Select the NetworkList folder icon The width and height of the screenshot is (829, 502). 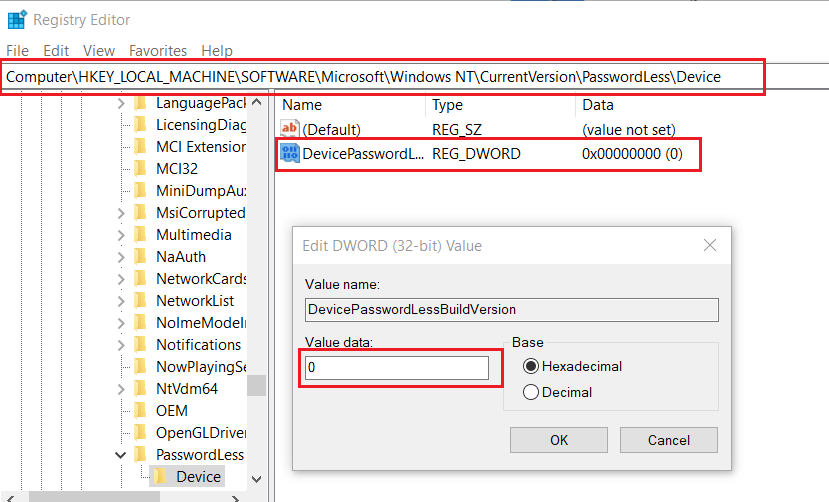click(x=141, y=301)
